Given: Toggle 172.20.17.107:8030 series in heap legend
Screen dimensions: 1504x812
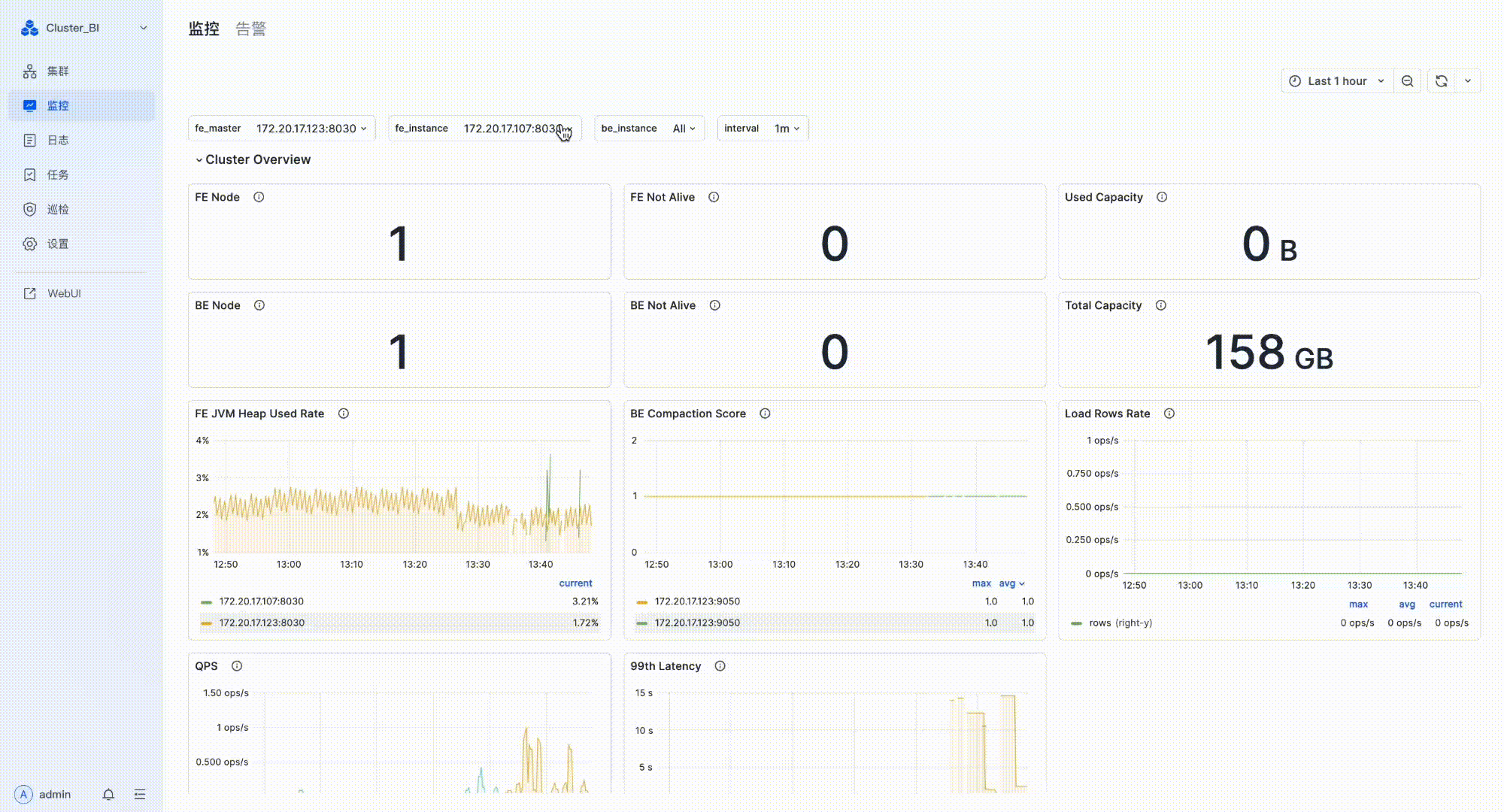Looking at the screenshot, I should (x=261, y=601).
